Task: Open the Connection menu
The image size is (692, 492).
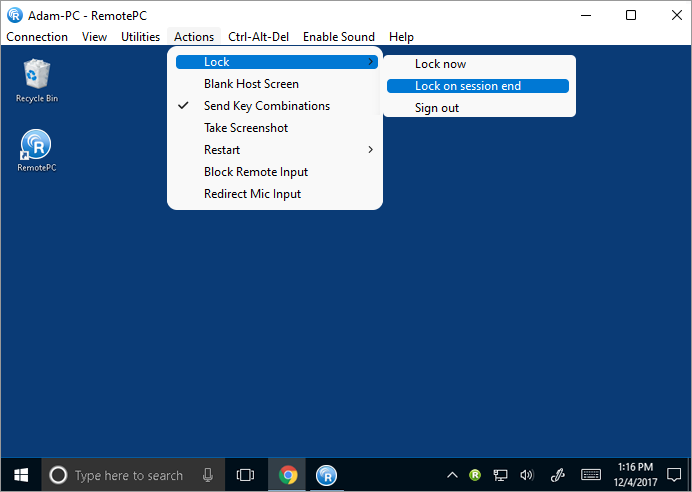Action: 37,37
